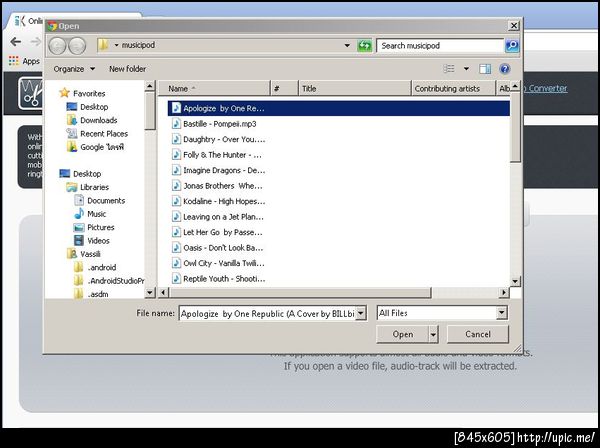This screenshot has height=448, width=600.
Task: Click the Title column header
Action: pos(355,88)
